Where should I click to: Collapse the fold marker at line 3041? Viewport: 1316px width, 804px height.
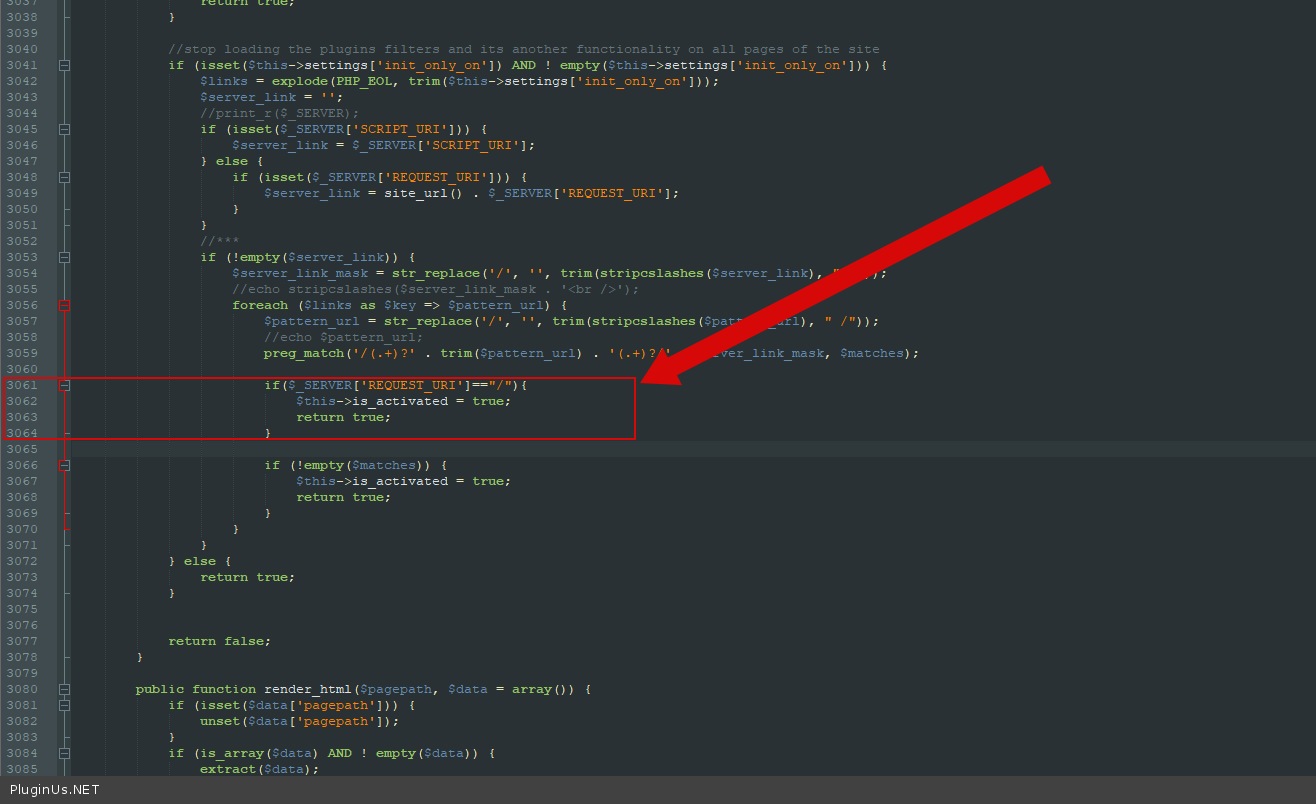65,65
